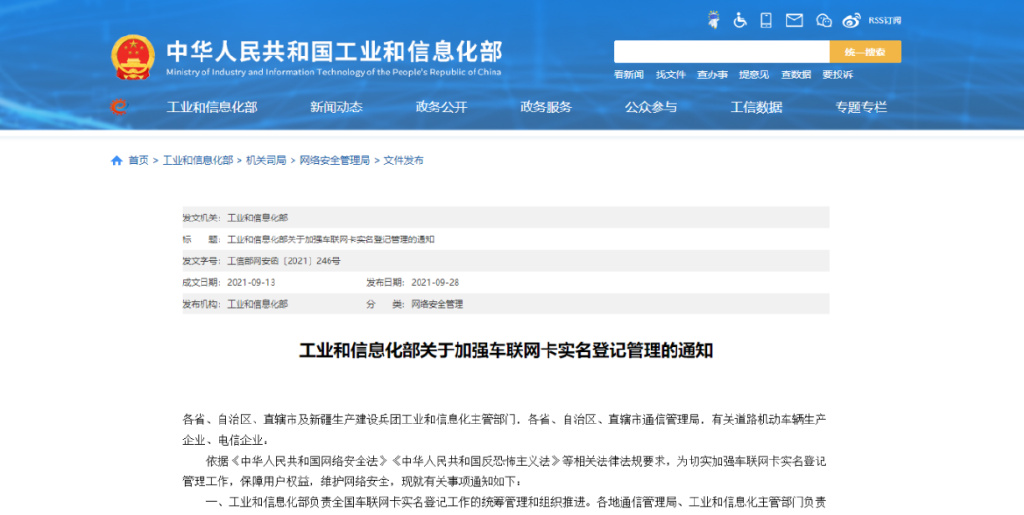
Task: Open the Weibo icon
Action: [852, 20]
